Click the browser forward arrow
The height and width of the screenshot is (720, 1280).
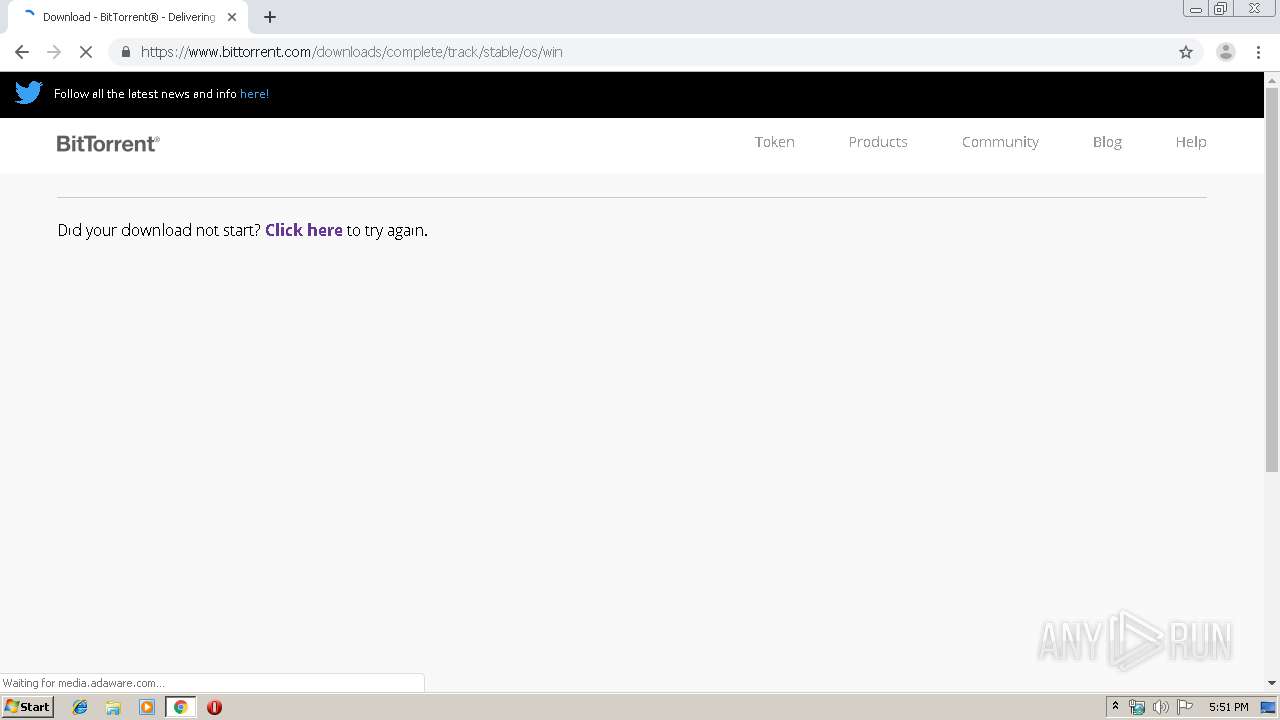(x=54, y=52)
